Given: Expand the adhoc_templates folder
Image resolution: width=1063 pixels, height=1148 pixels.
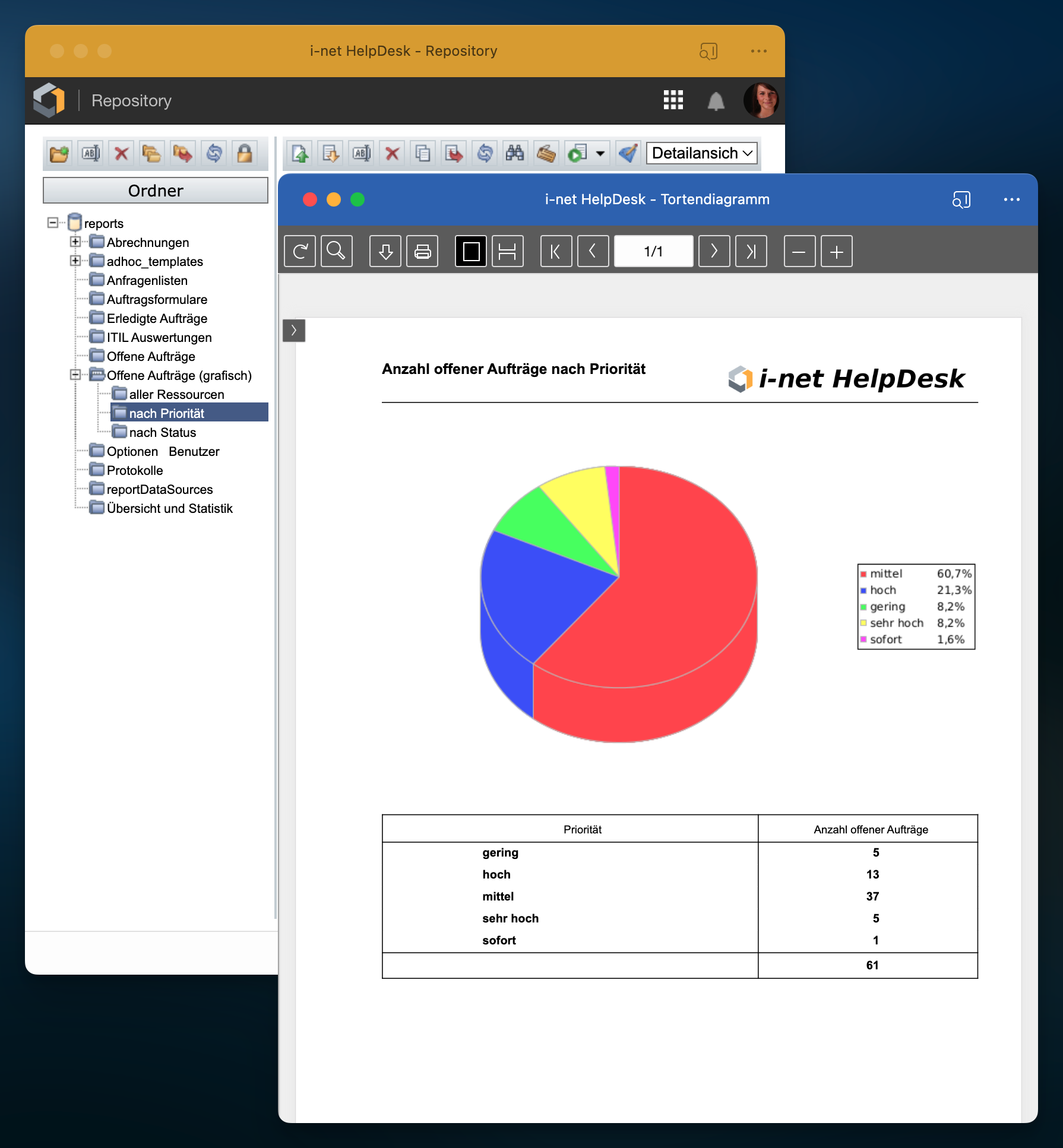Looking at the screenshot, I should (x=75, y=261).
